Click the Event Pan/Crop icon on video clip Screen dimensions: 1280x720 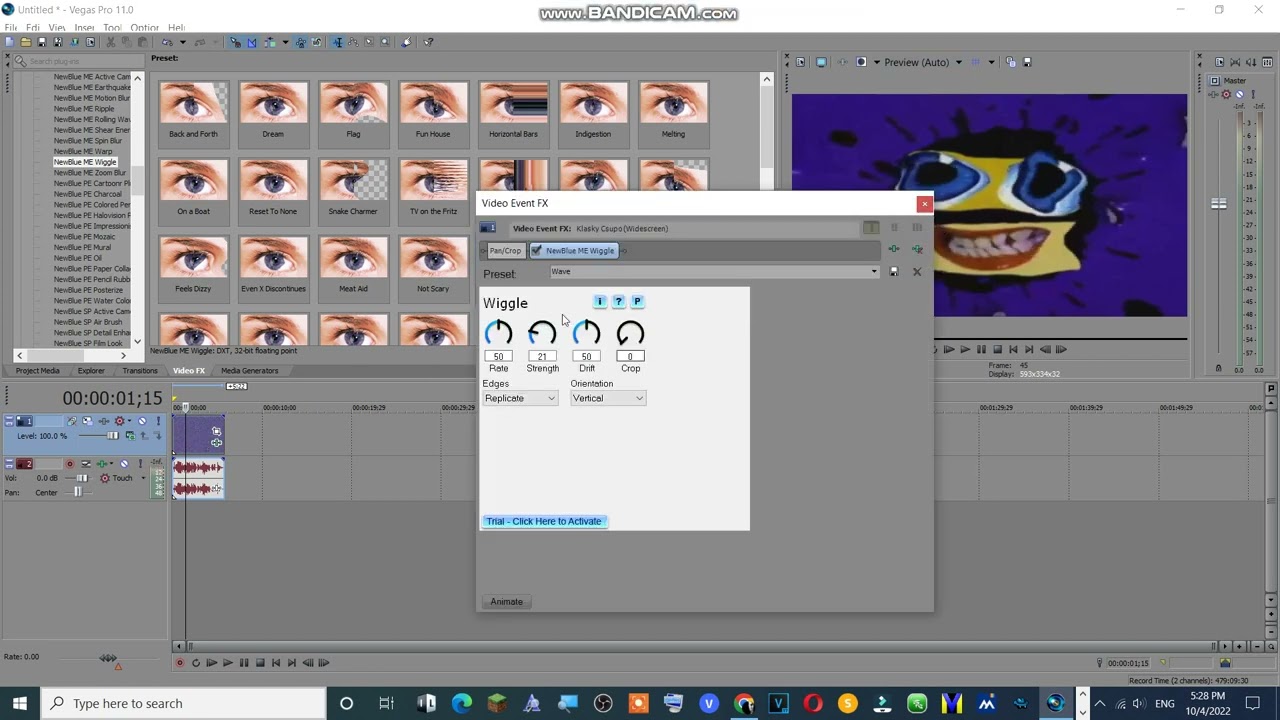tap(217, 431)
